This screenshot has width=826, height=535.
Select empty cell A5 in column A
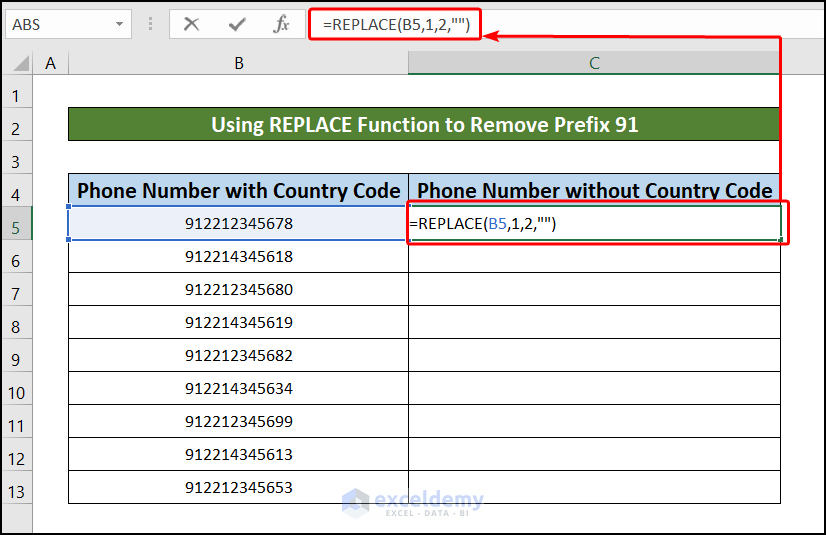pos(51,223)
